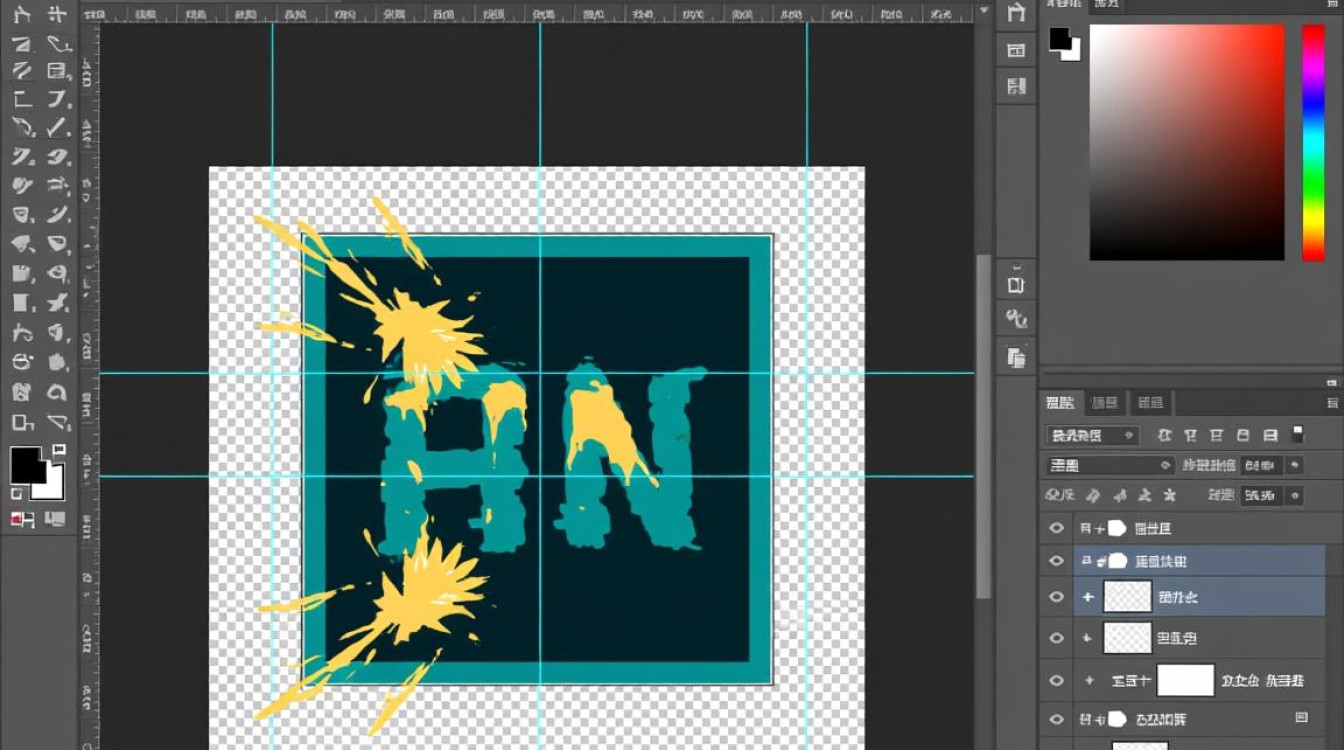This screenshot has width=1344, height=750.
Task: Open the layer filter kind dropdown
Action: (1093, 436)
